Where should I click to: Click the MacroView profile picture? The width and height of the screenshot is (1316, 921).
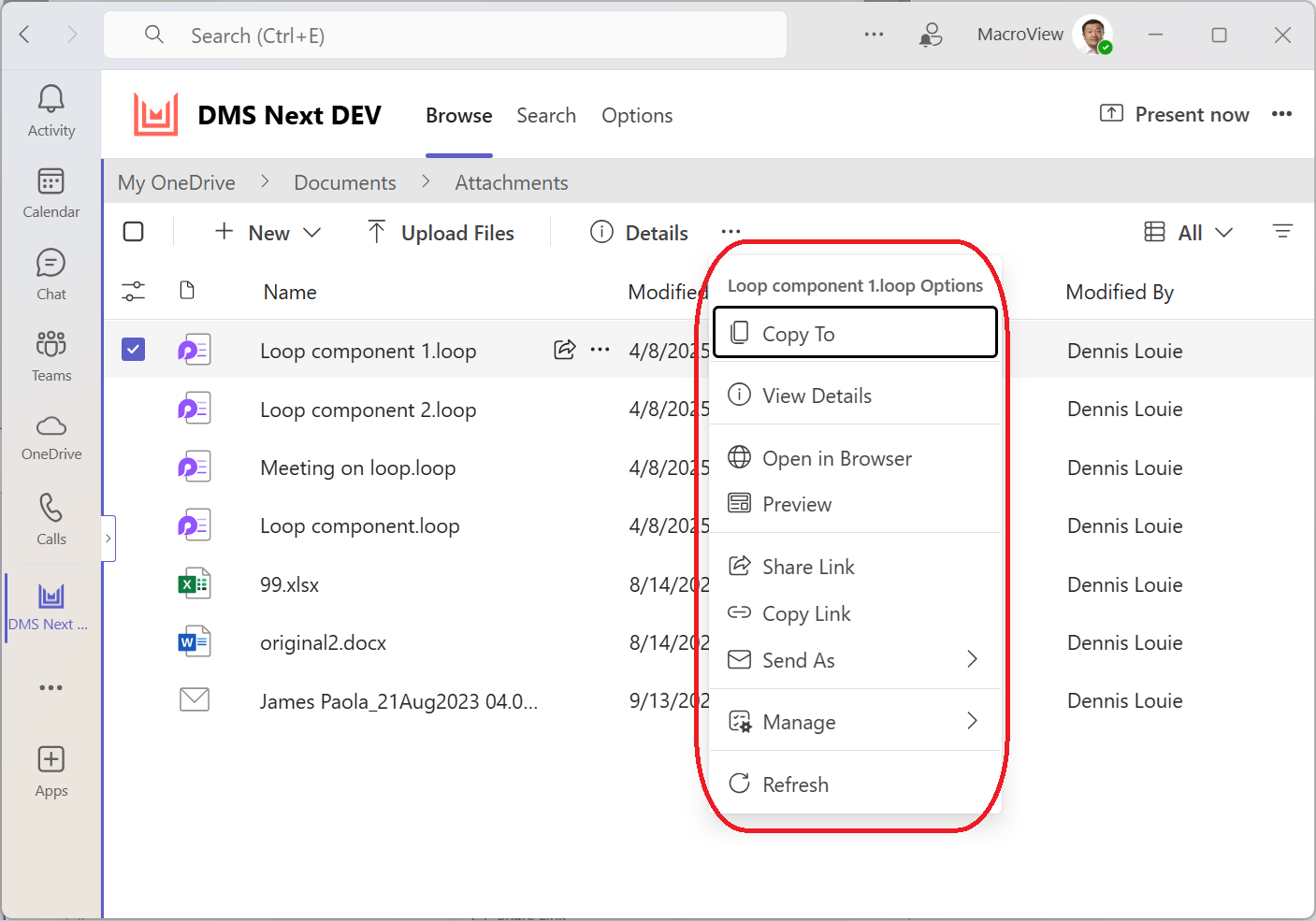pos(1092,35)
